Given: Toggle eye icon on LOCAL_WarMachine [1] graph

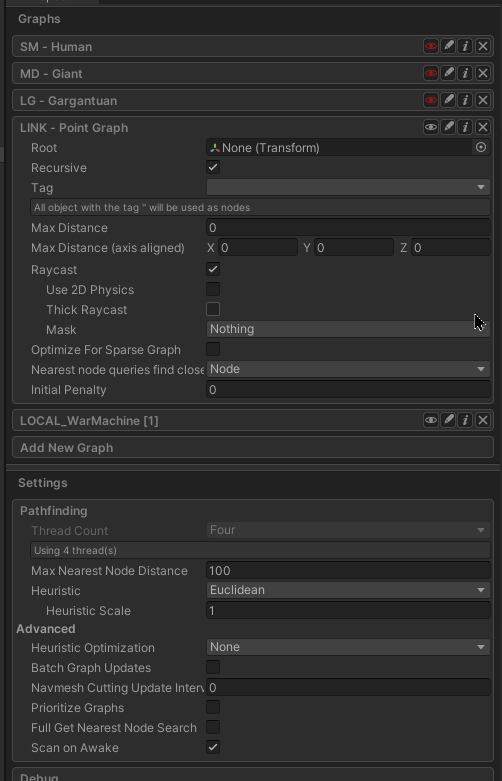Looking at the screenshot, I should point(431,420).
